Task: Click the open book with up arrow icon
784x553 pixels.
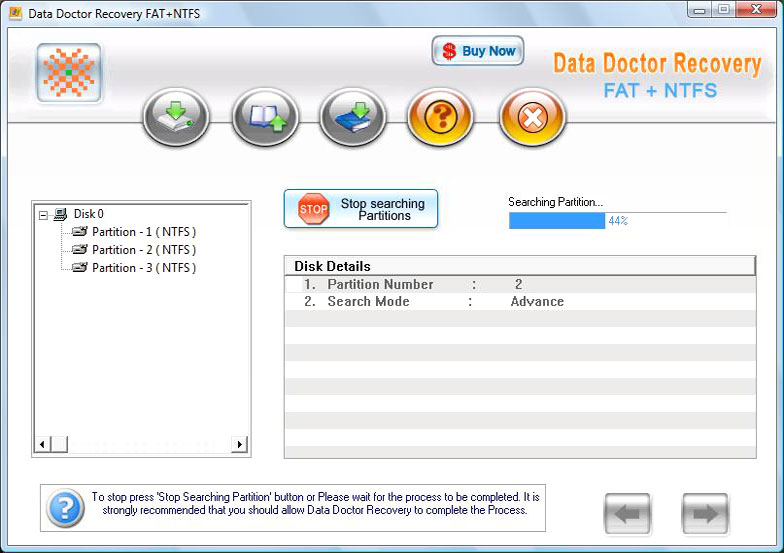Action: [x=265, y=117]
